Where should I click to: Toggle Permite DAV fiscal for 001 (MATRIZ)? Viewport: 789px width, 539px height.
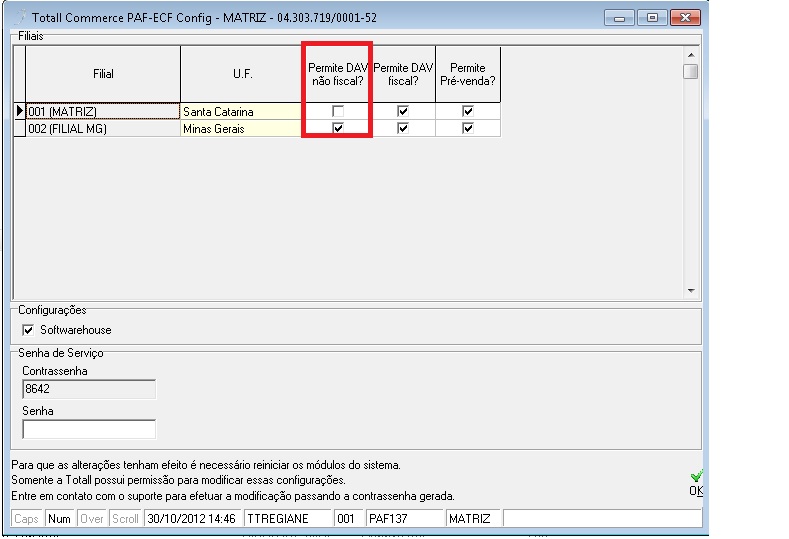(x=403, y=111)
